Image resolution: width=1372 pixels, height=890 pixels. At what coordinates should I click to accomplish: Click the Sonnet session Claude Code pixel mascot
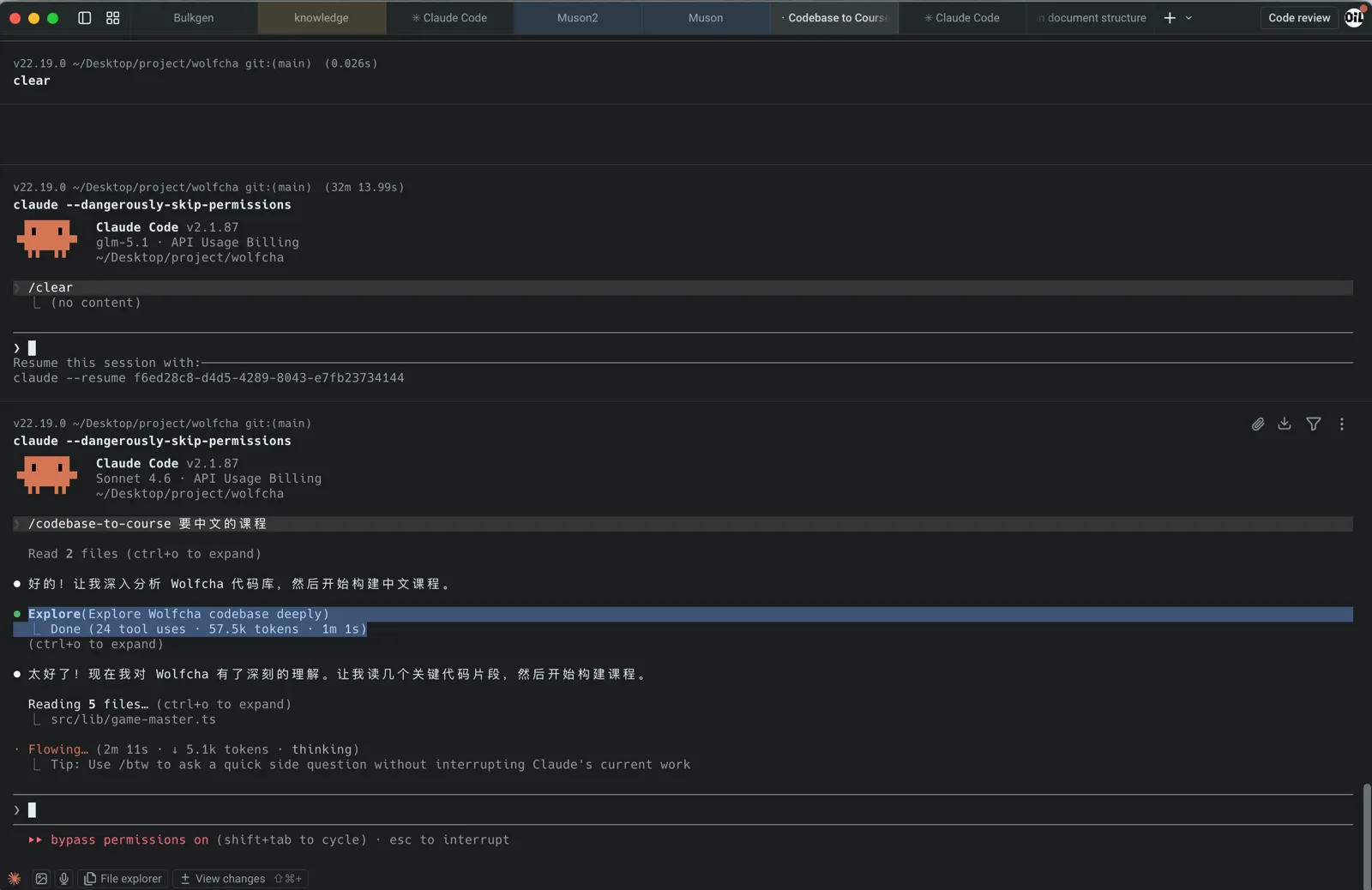click(x=47, y=476)
